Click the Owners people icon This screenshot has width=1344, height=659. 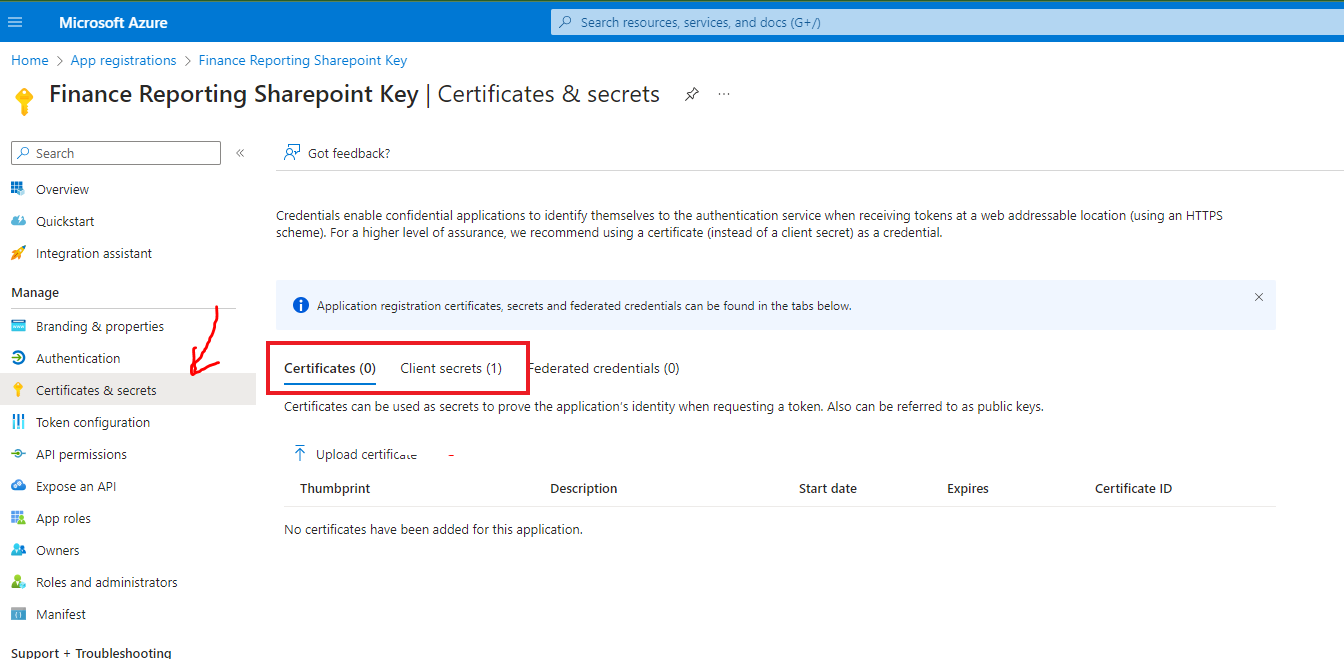pyautogui.click(x=18, y=550)
